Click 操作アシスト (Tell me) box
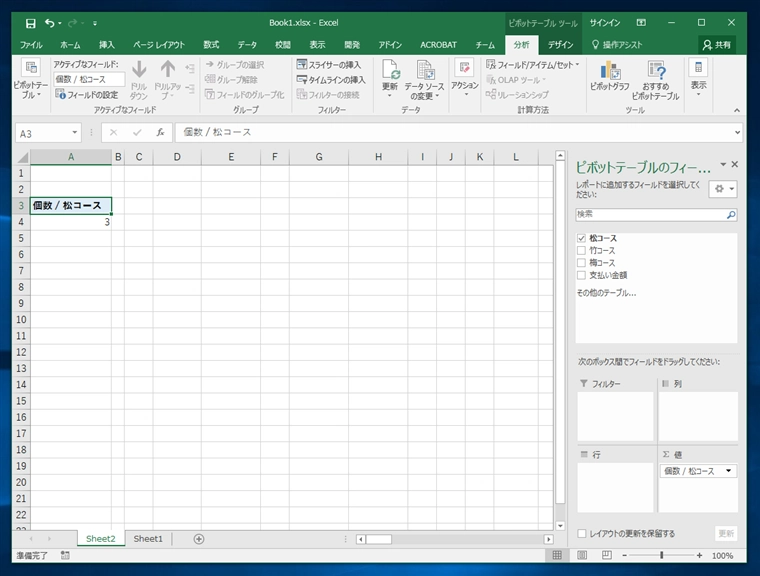Viewport: 760px width, 576px height. 617,45
